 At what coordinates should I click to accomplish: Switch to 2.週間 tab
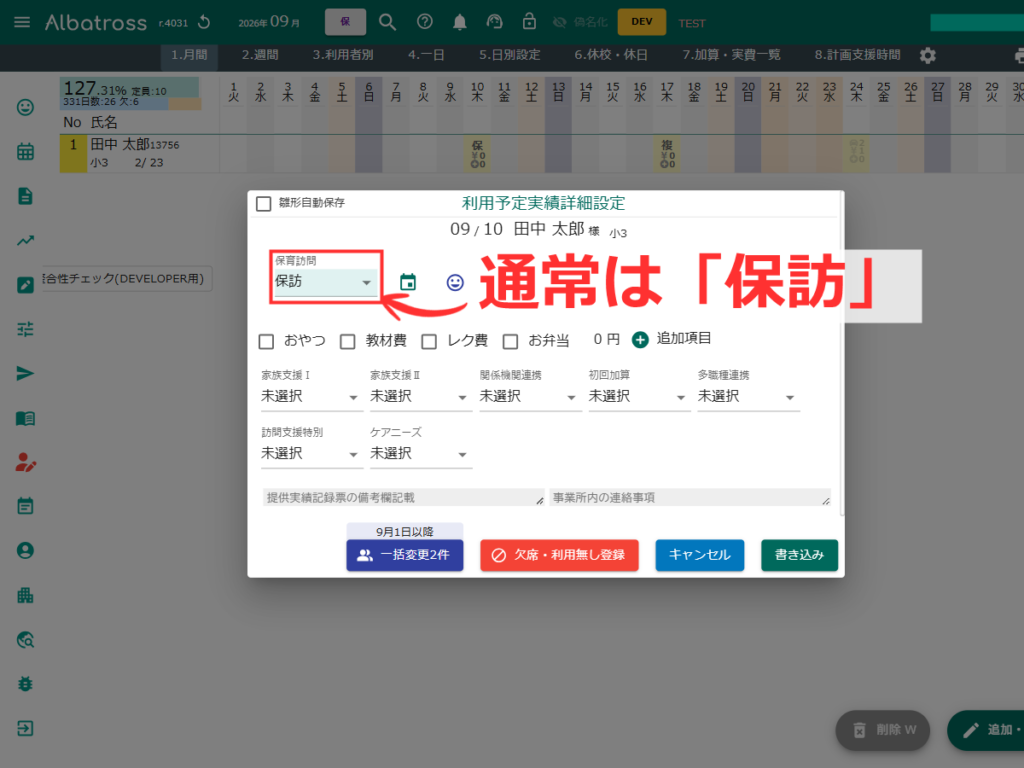point(260,55)
